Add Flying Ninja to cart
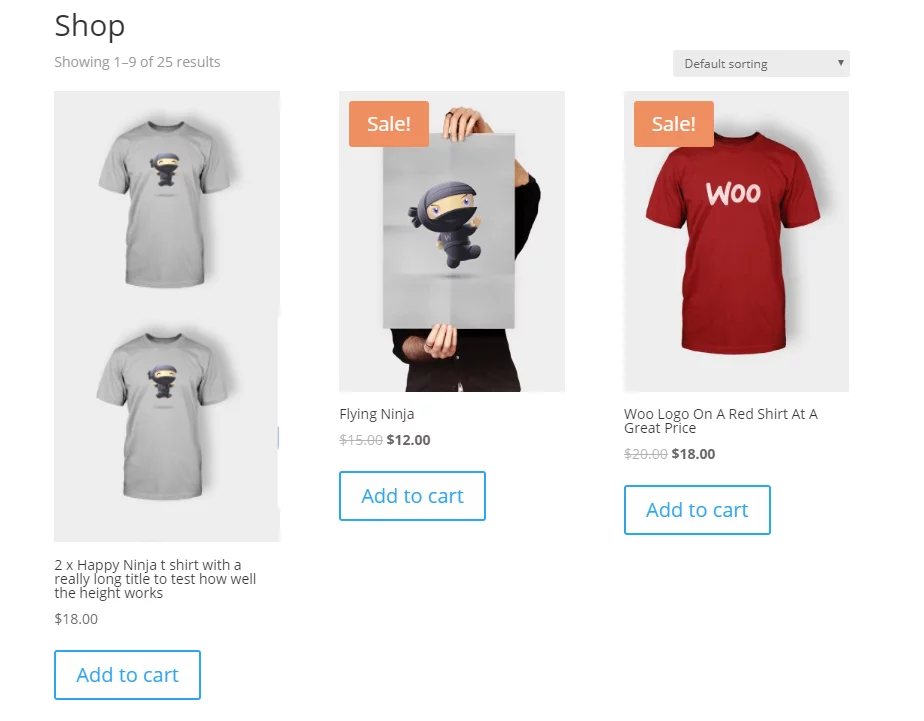Screen dimensions: 924x721 point(412,496)
